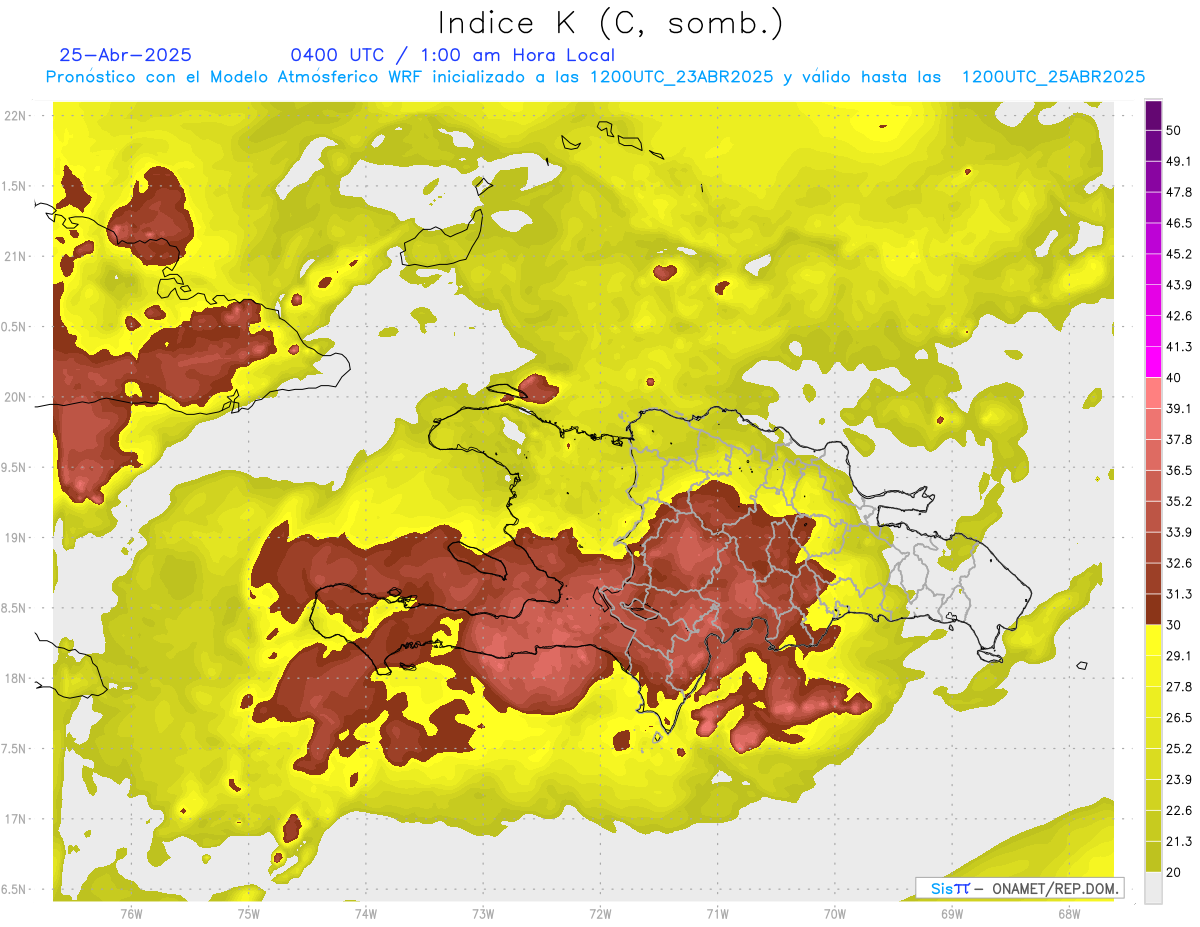Click the color bar value "40"

click(x=1175, y=378)
